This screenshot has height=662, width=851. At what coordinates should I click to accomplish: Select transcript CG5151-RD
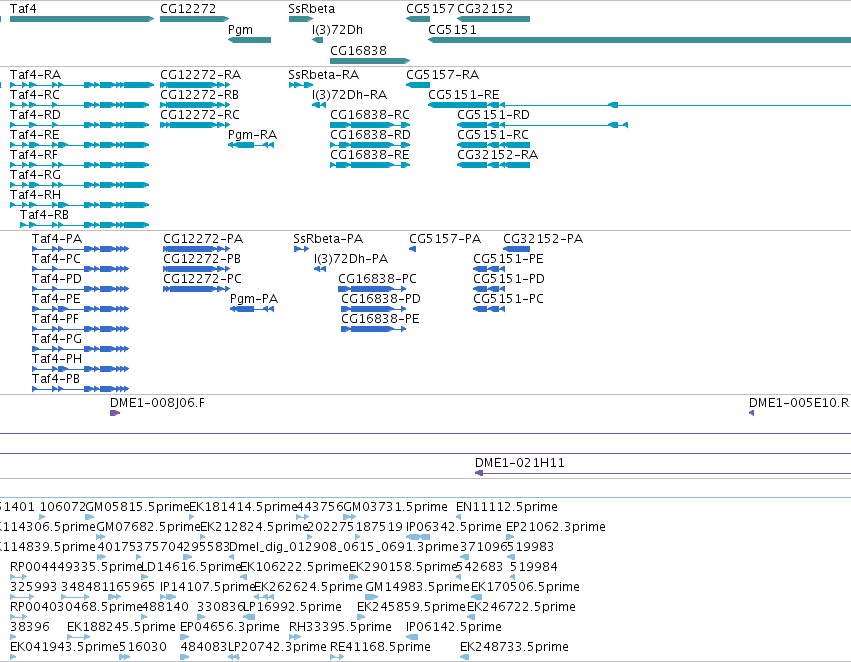[543, 125]
